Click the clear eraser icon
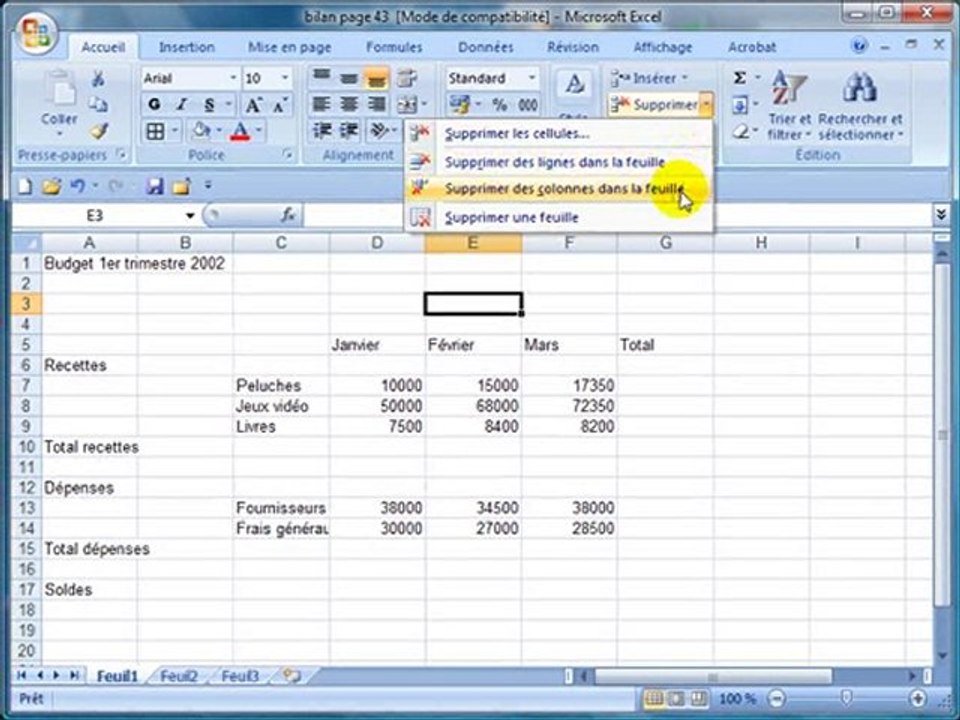 741,131
